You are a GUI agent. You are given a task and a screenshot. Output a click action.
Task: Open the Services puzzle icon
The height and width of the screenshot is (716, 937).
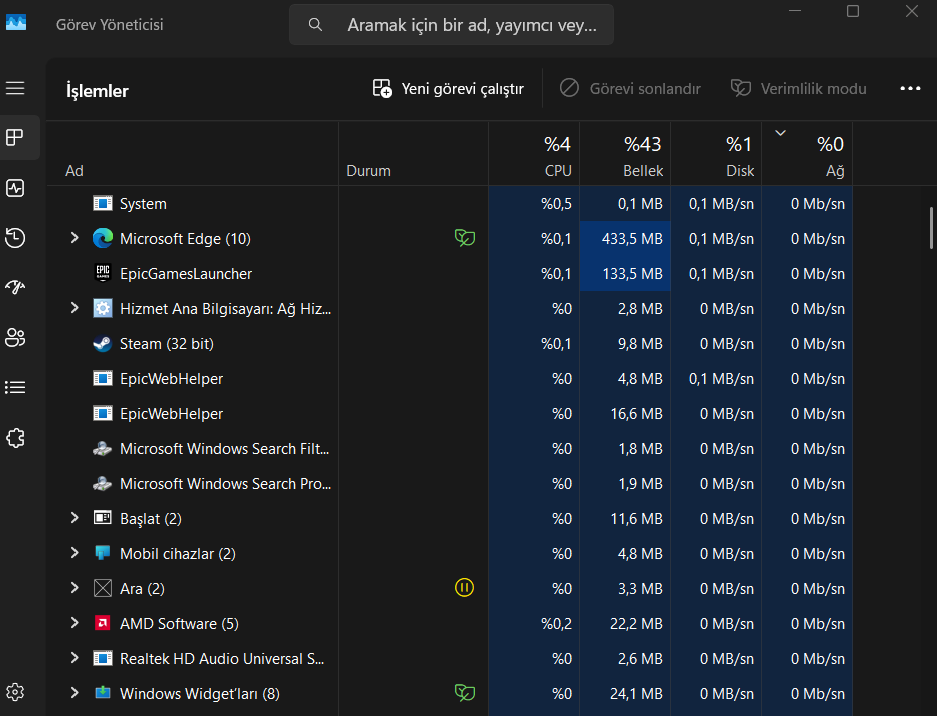click(15, 438)
